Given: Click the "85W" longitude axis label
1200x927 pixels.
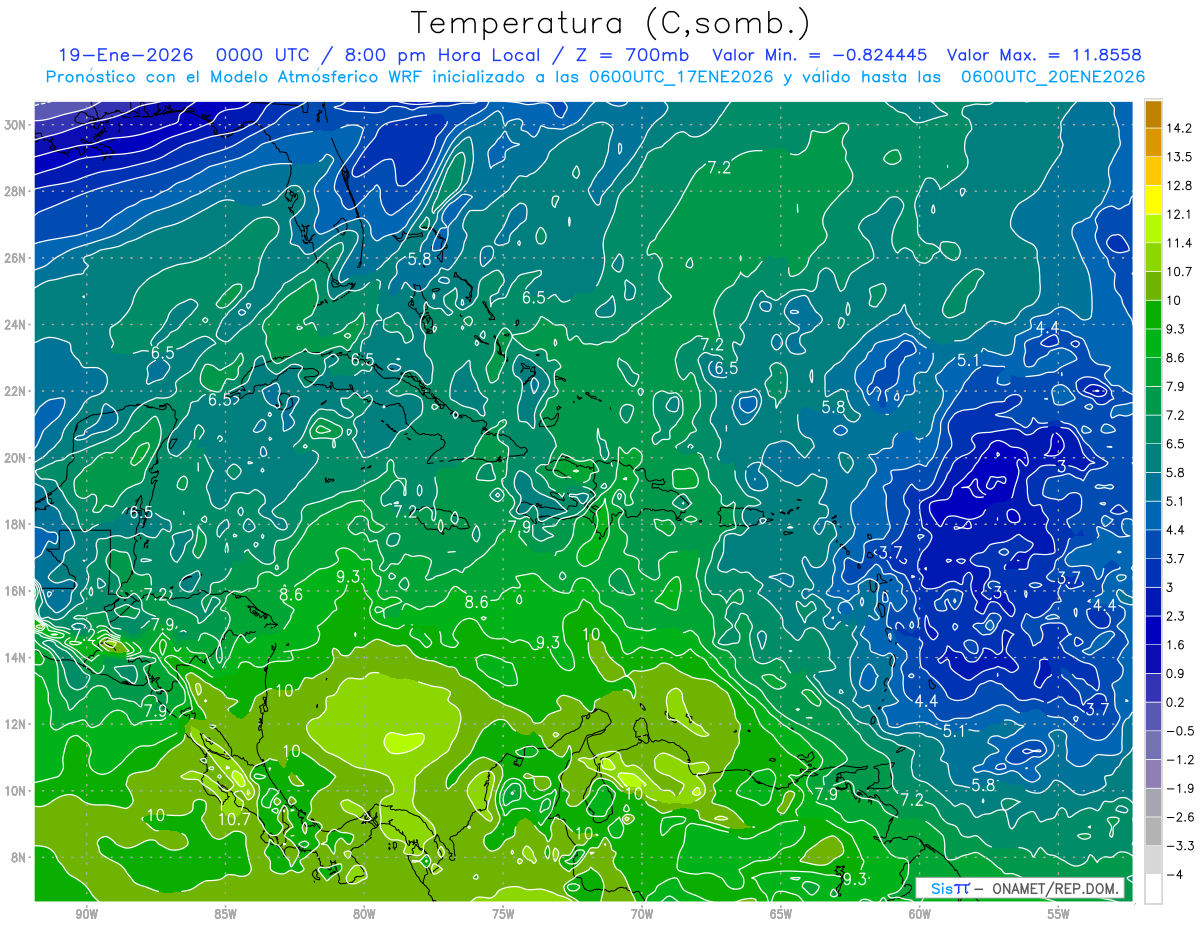Looking at the screenshot, I should 225,915.
